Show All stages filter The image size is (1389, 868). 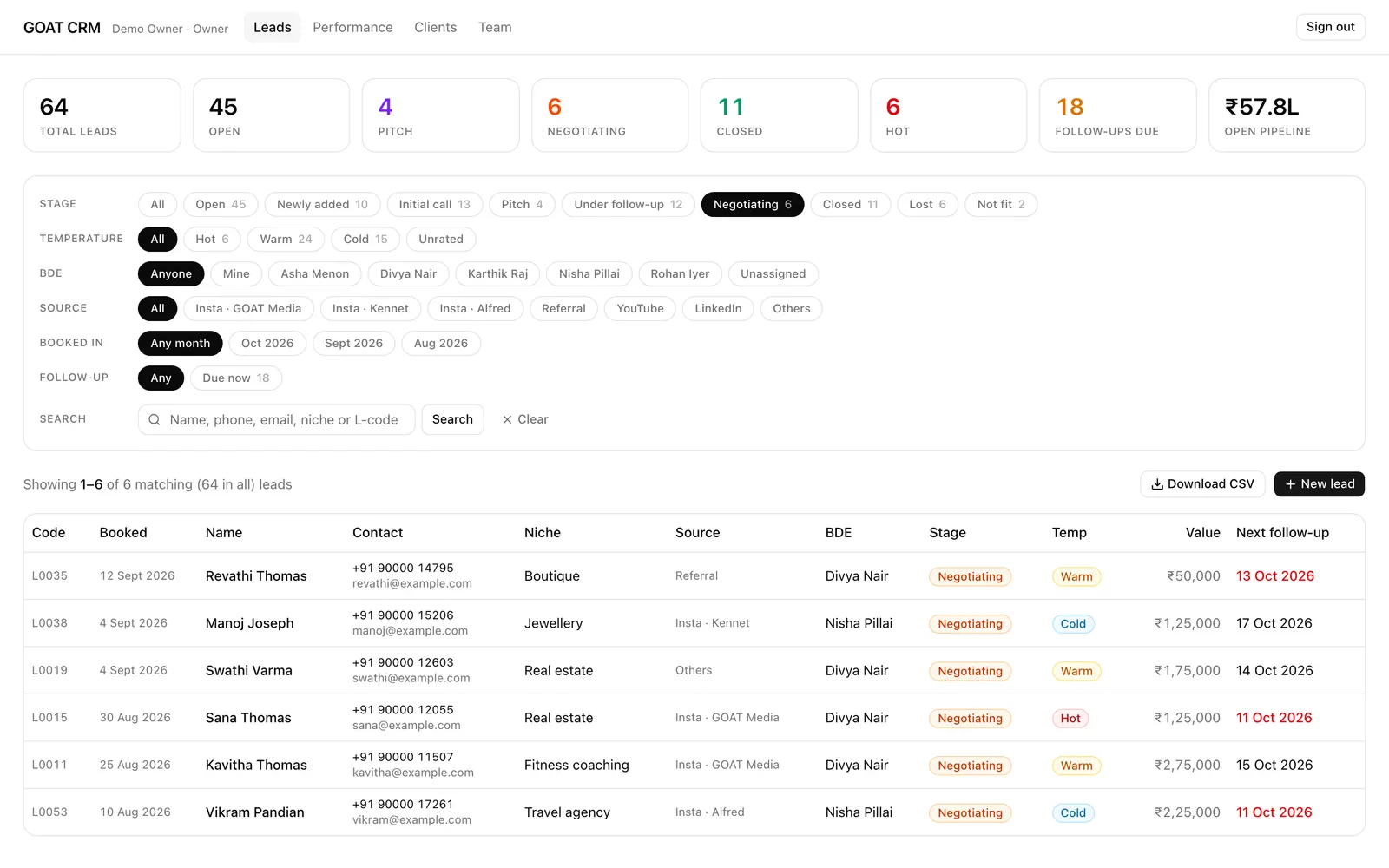[157, 205]
